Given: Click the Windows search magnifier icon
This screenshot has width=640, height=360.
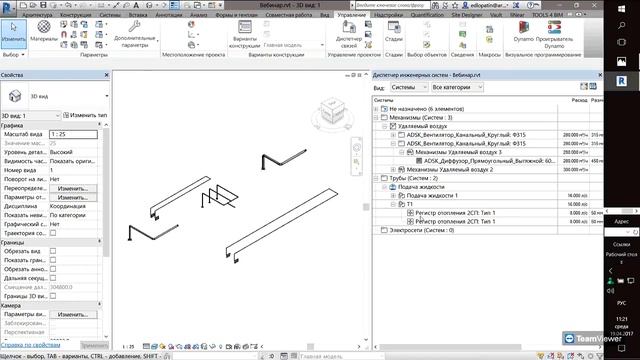Looking at the screenshot, I should (622, 26).
